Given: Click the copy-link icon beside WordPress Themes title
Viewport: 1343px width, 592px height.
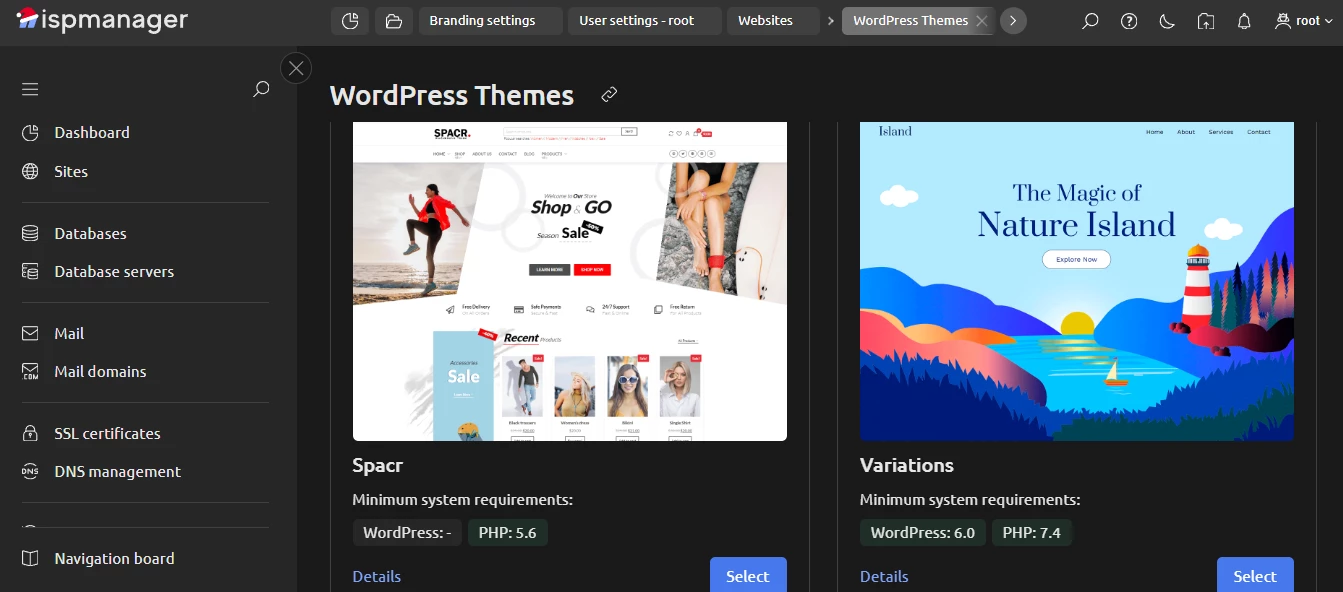Looking at the screenshot, I should pos(608,95).
